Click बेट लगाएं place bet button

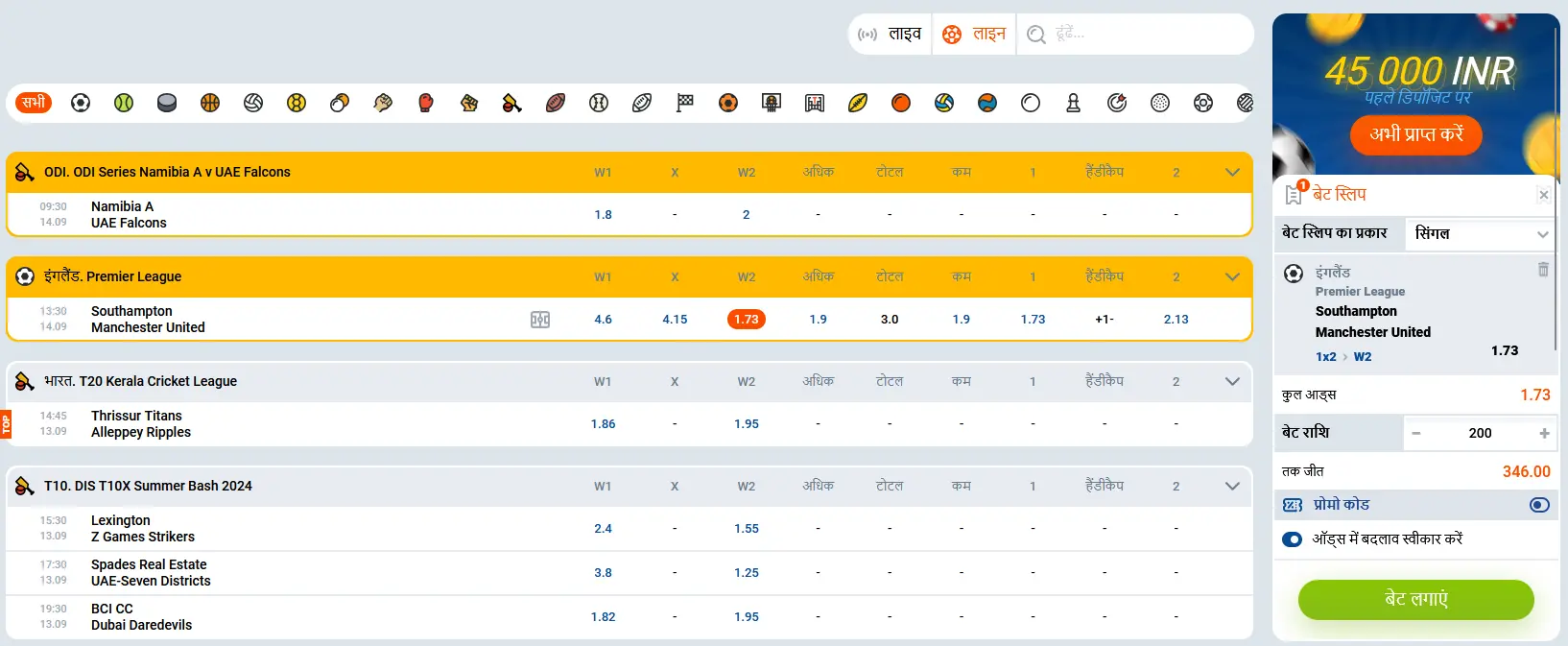[1416, 600]
